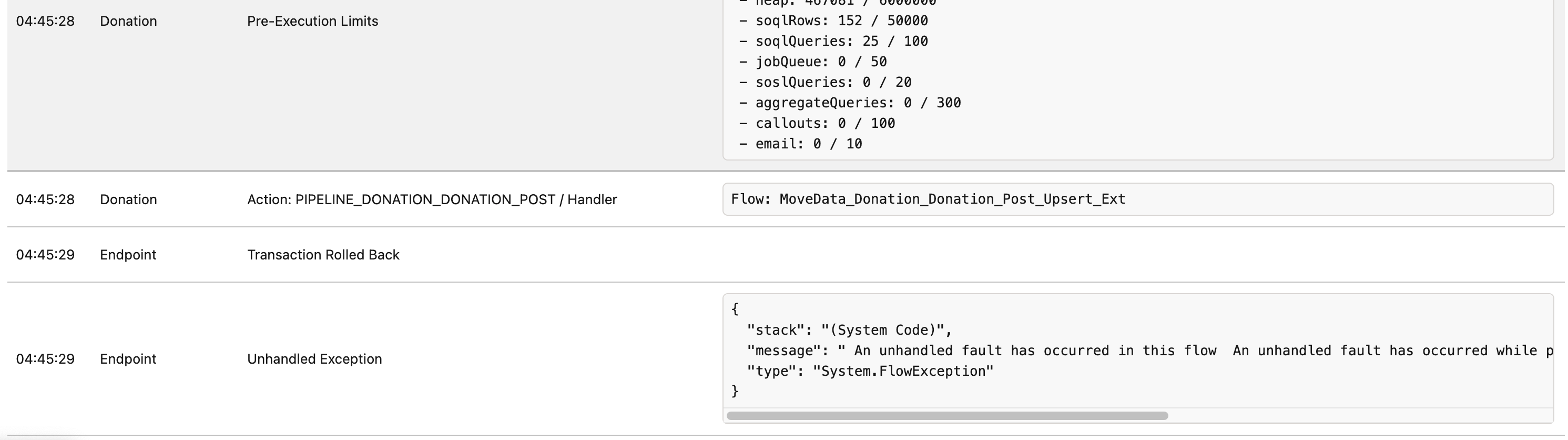Click the "stack": "(System Code)" JSON line
Viewport: 1568px width, 440px height.
849,331
